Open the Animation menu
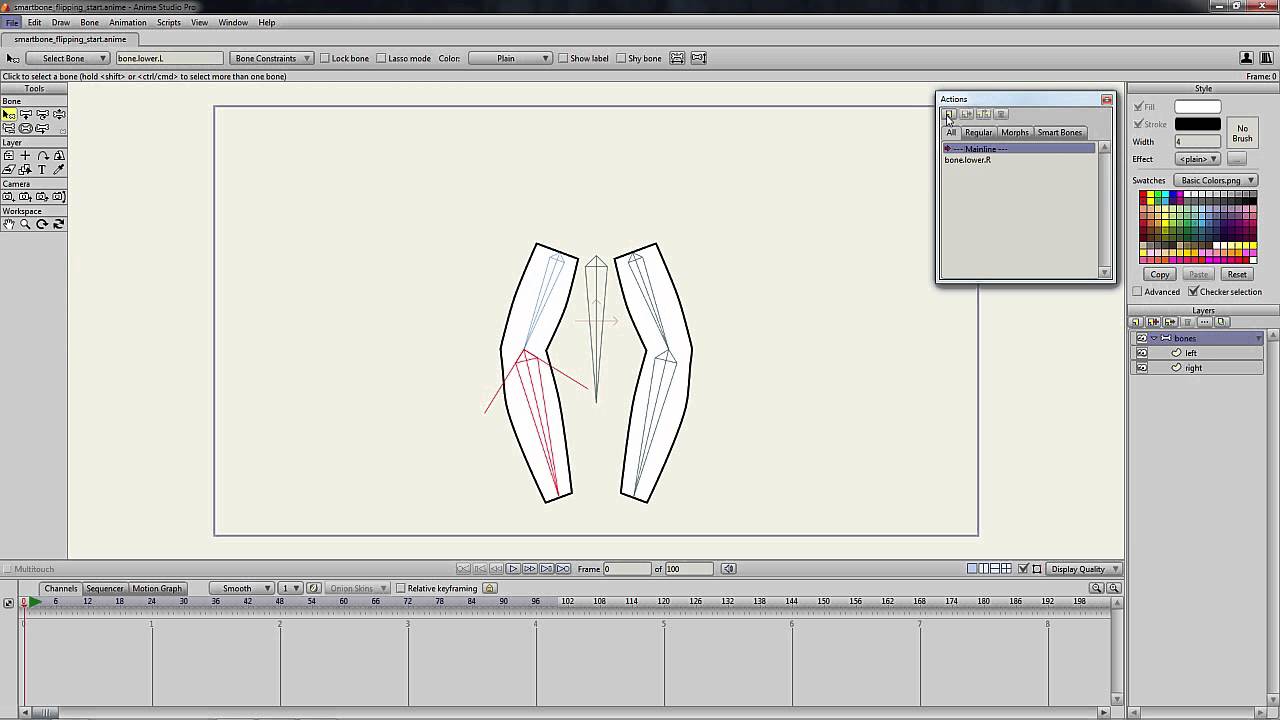The height and width of the screenshot is (720, 1280). 127,22
